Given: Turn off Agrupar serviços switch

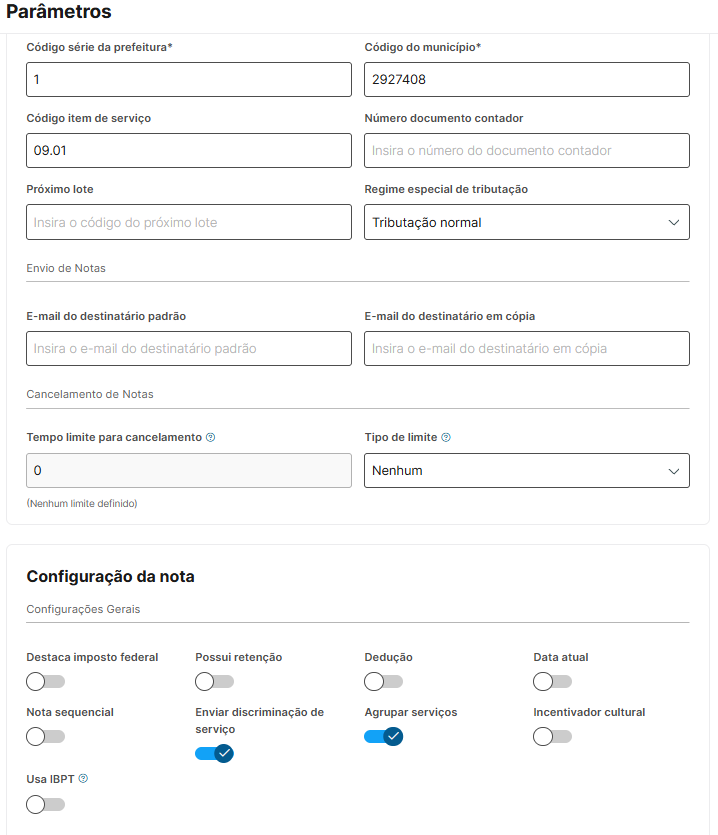Looking at the screenshot, I should [383, 737].
